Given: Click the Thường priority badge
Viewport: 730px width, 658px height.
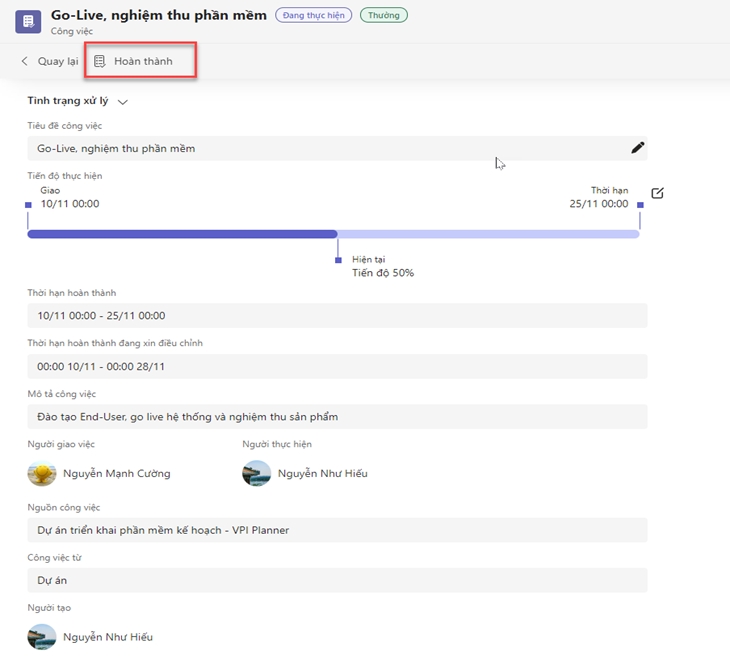Looking at the screenshot, I should tap(383, 16).
